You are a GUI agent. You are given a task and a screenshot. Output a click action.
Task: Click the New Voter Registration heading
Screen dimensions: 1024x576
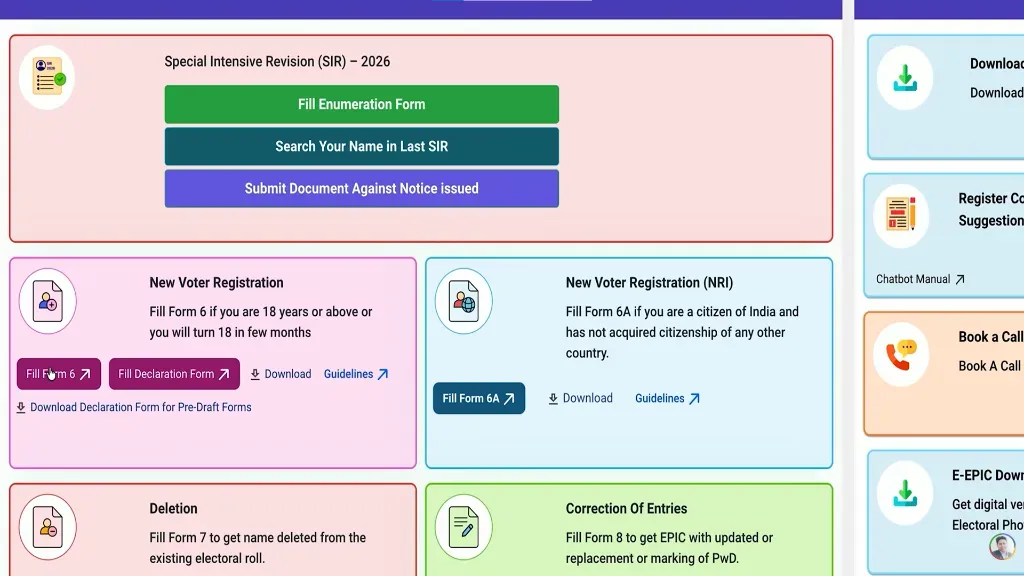[216, 283]
